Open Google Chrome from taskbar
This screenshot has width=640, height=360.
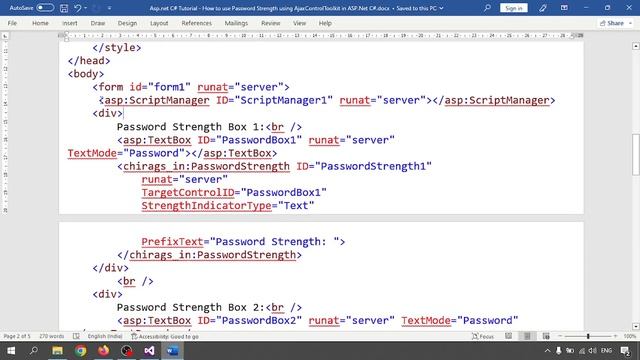coord(80,351)
